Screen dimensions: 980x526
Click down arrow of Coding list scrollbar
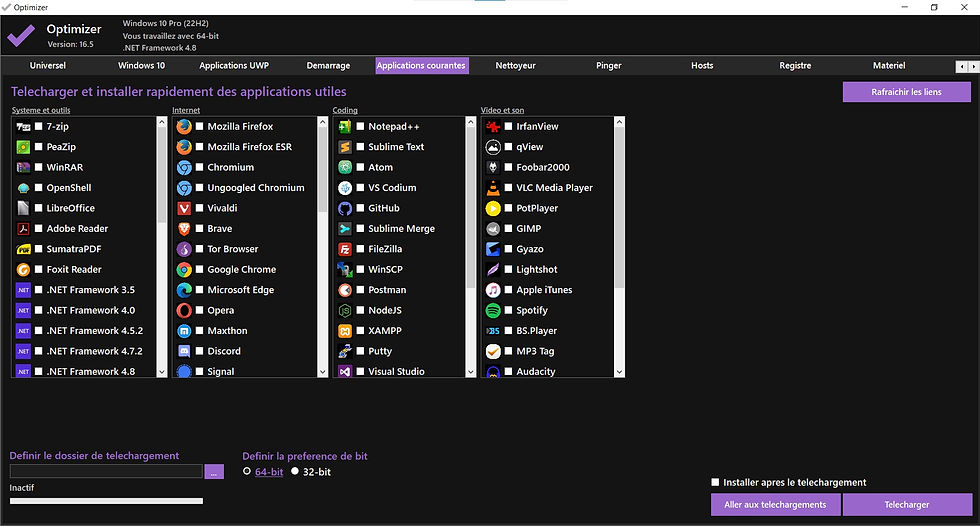471,372
